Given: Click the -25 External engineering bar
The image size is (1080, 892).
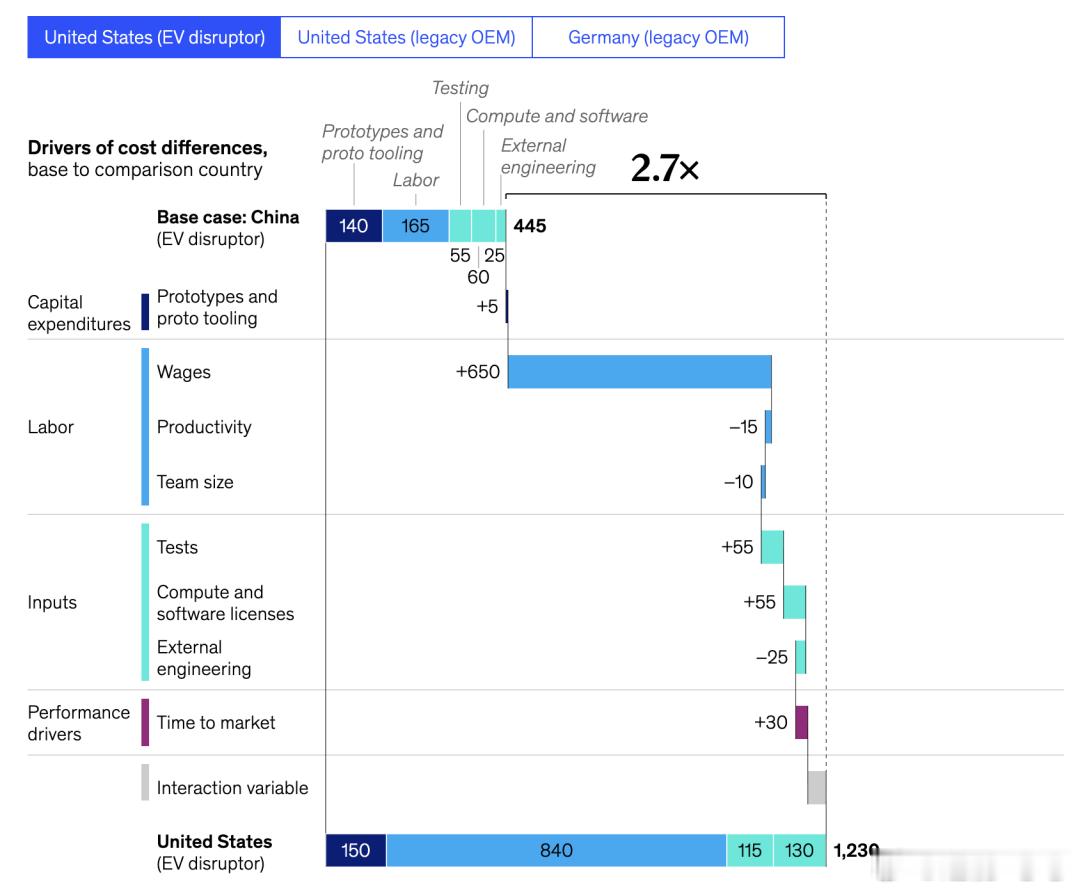Looking at the screenshot, I should [800, 657].
